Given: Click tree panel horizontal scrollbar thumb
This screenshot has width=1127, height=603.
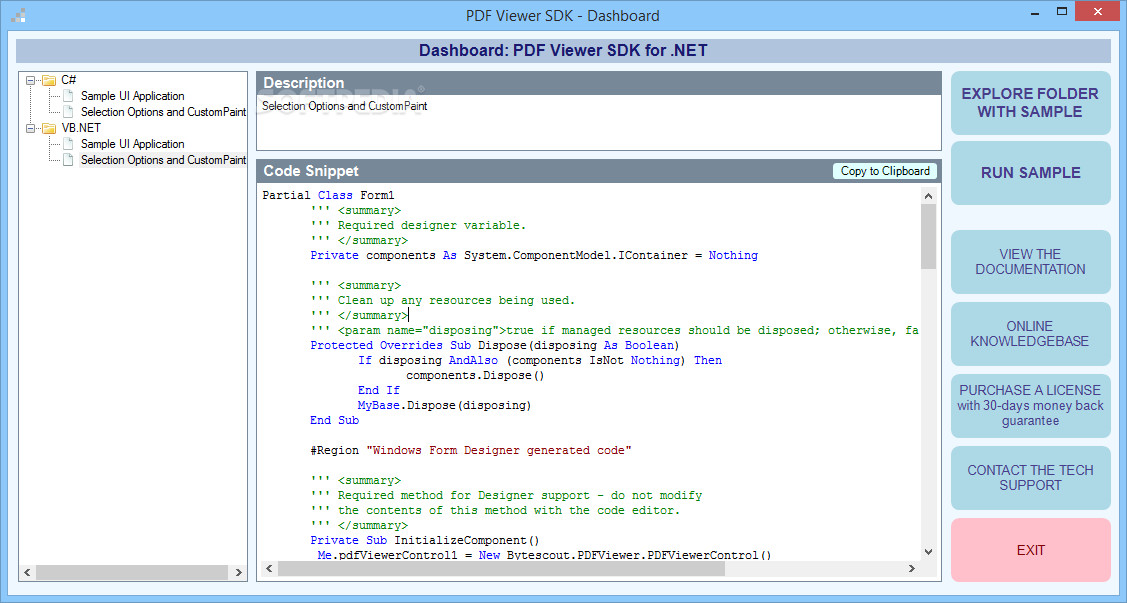Looking at the screenshot, I should pos(132,573).
